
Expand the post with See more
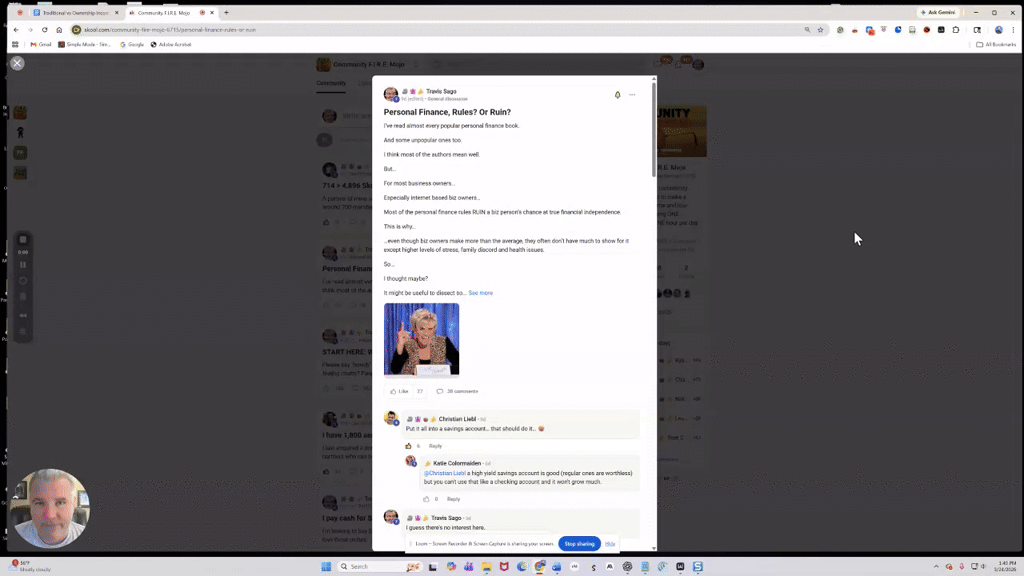481,293
